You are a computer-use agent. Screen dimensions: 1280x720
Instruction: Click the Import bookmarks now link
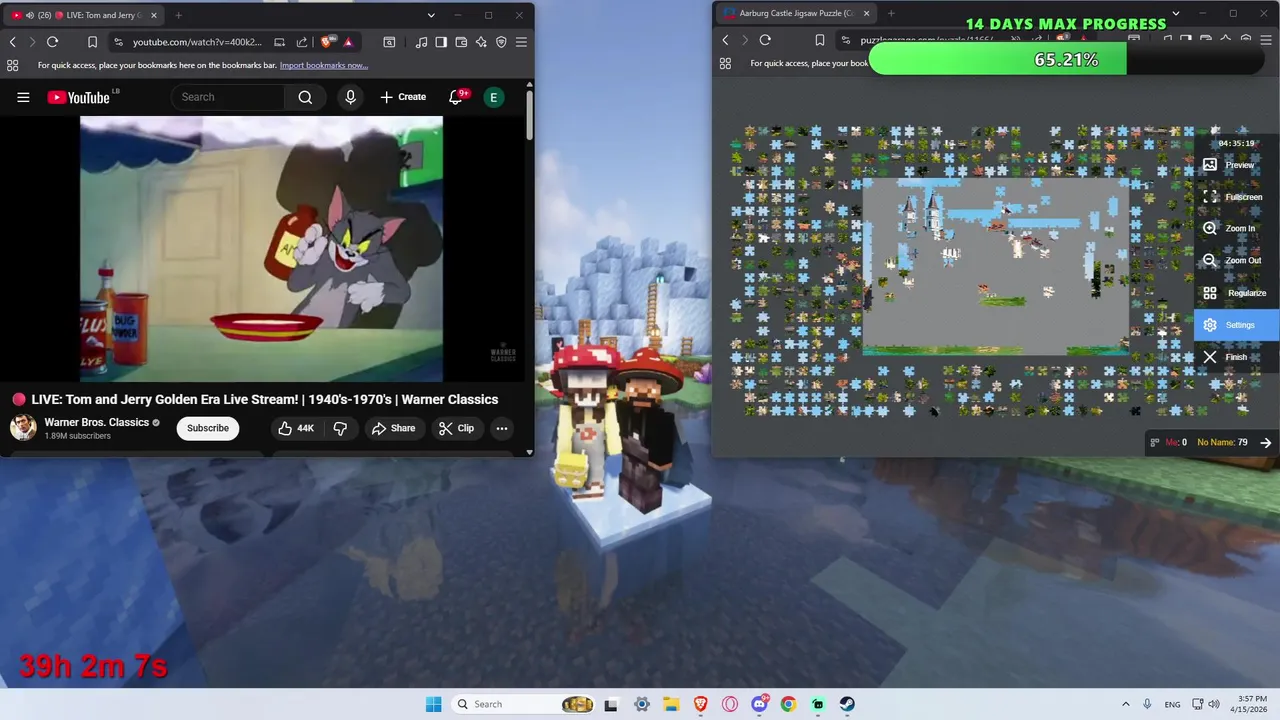pyautogui.click(x=324, y=65)
